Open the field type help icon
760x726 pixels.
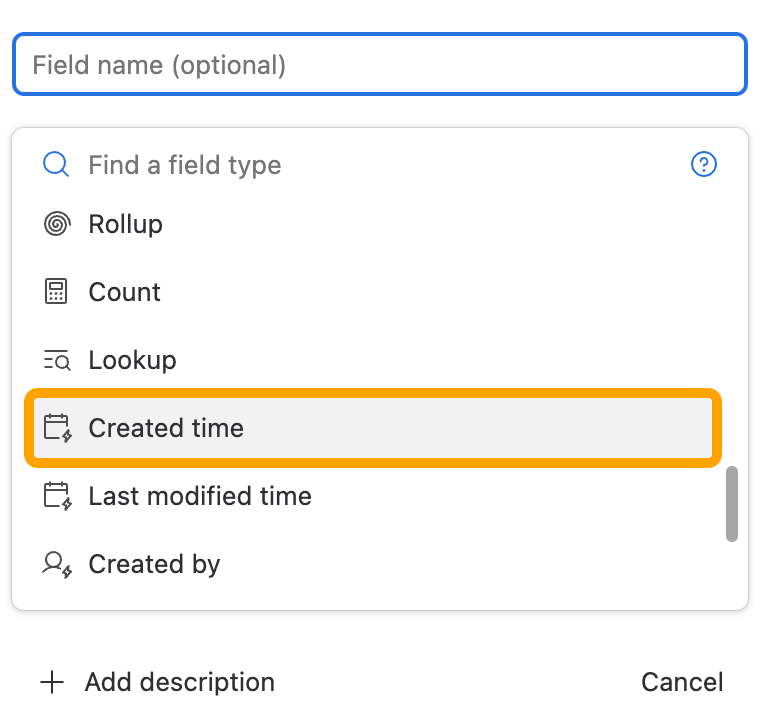pyautogui.click(x=703, y=164)
